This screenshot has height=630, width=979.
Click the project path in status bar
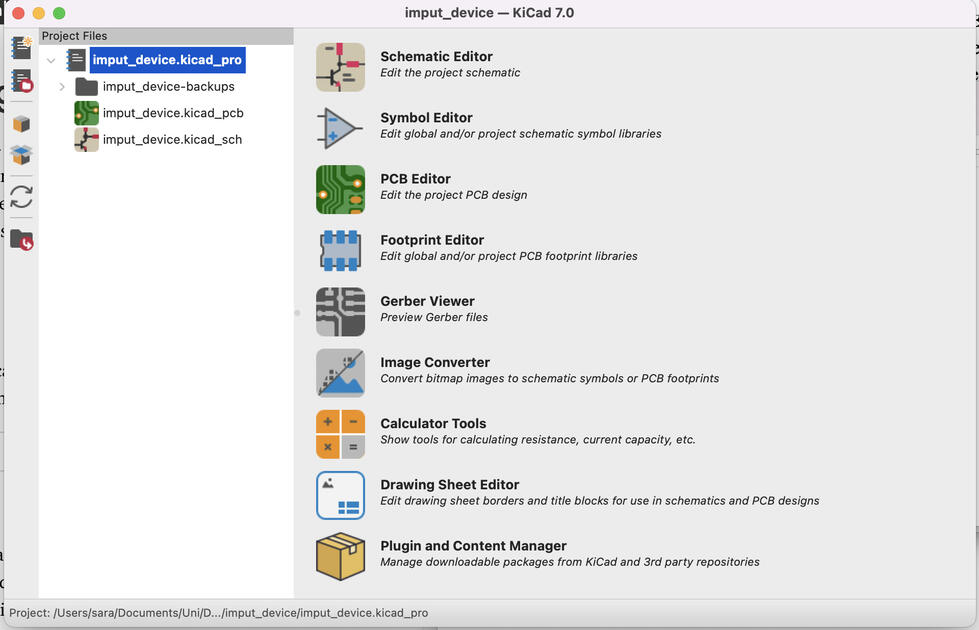click(219, 613)
